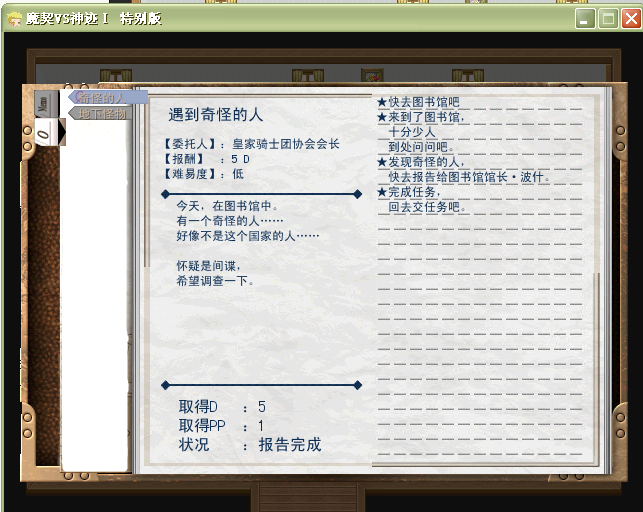Screen dimensions: 643x512
Task: Select the 地下怪物 quest tab
Action: point(100,113)
